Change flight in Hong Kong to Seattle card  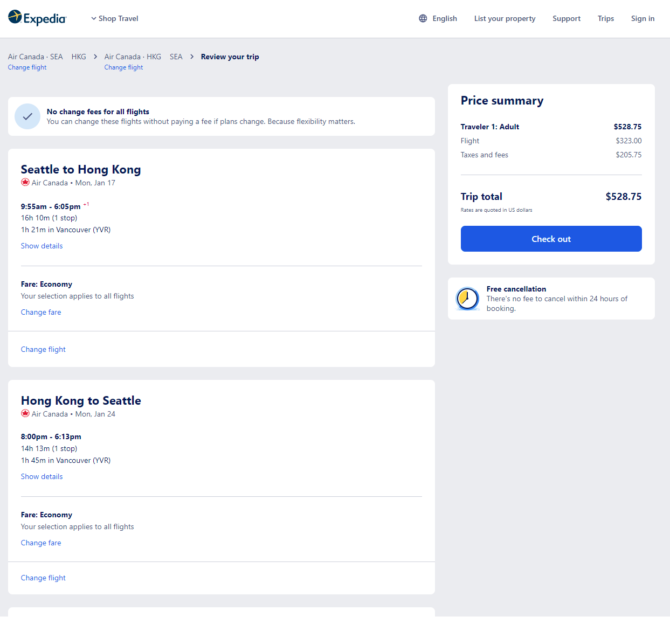(43, 578)
